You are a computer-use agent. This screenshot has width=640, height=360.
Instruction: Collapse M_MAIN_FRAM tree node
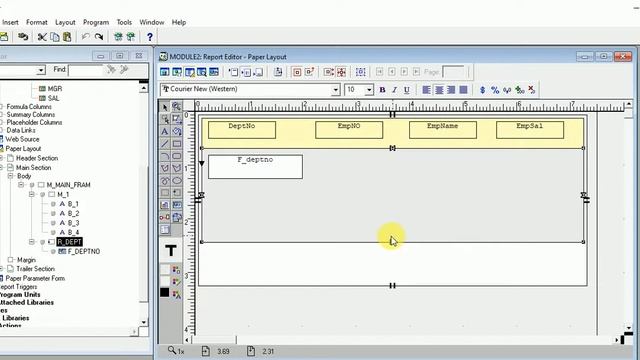point(21,185)
